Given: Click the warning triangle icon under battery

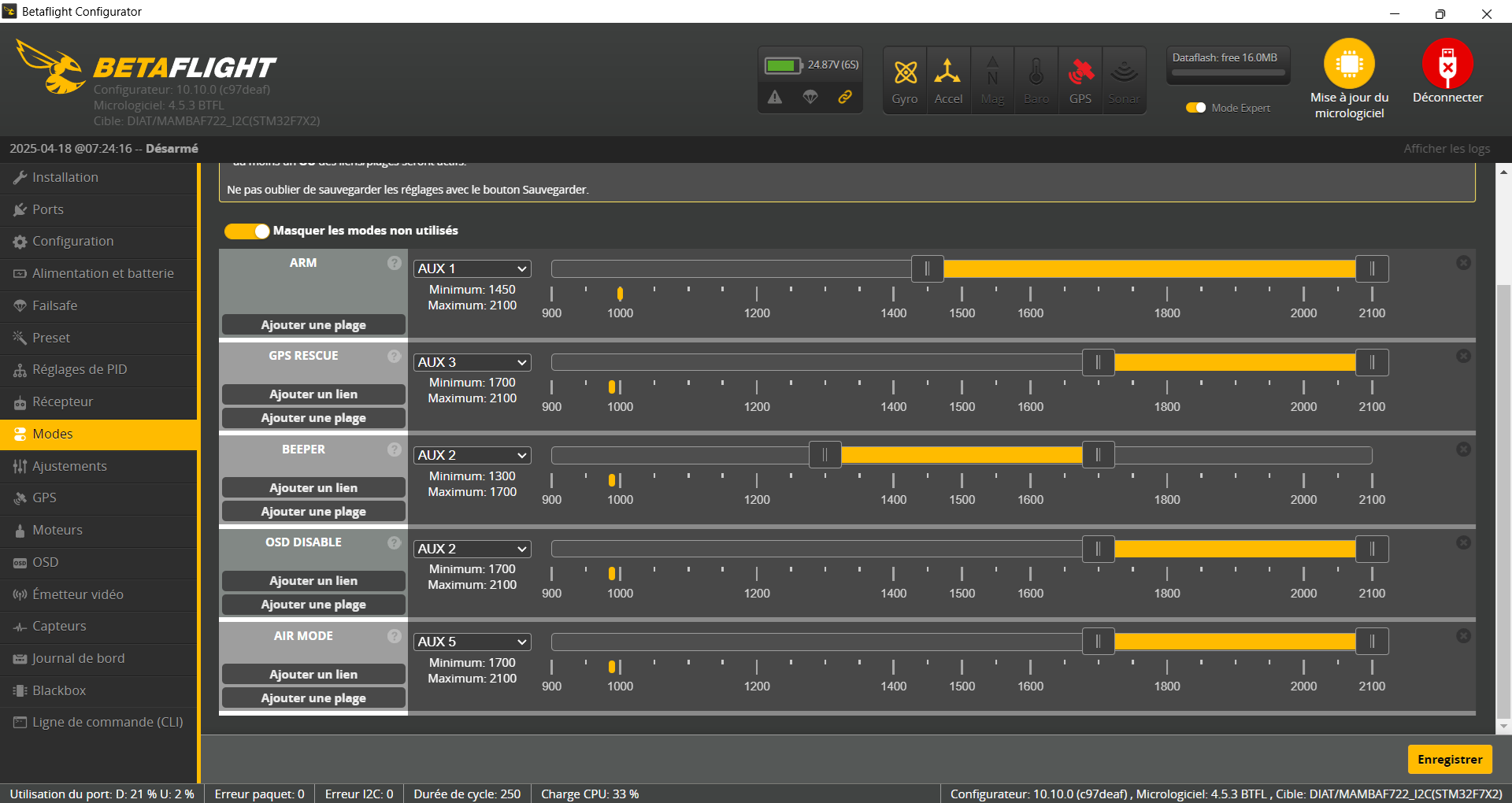Looking at the screenshot, I should click(775, 97).
